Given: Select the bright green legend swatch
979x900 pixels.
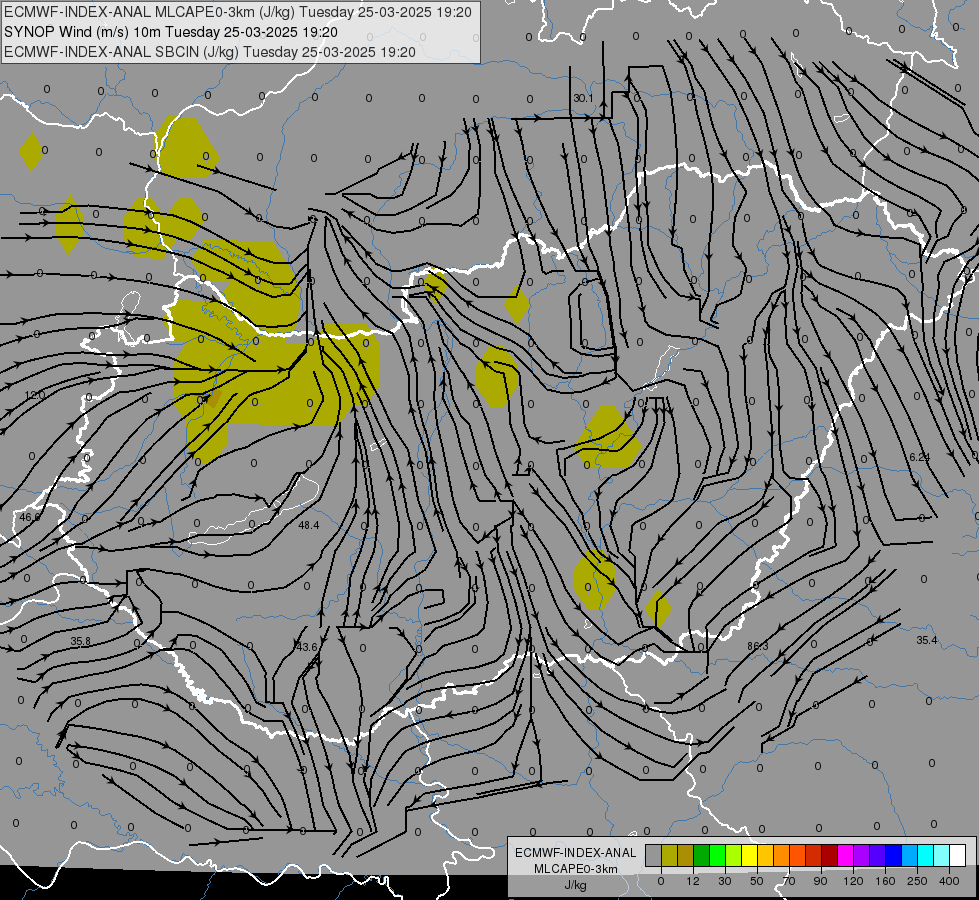Looking at the screenshot, I should [x=717, y=856].
